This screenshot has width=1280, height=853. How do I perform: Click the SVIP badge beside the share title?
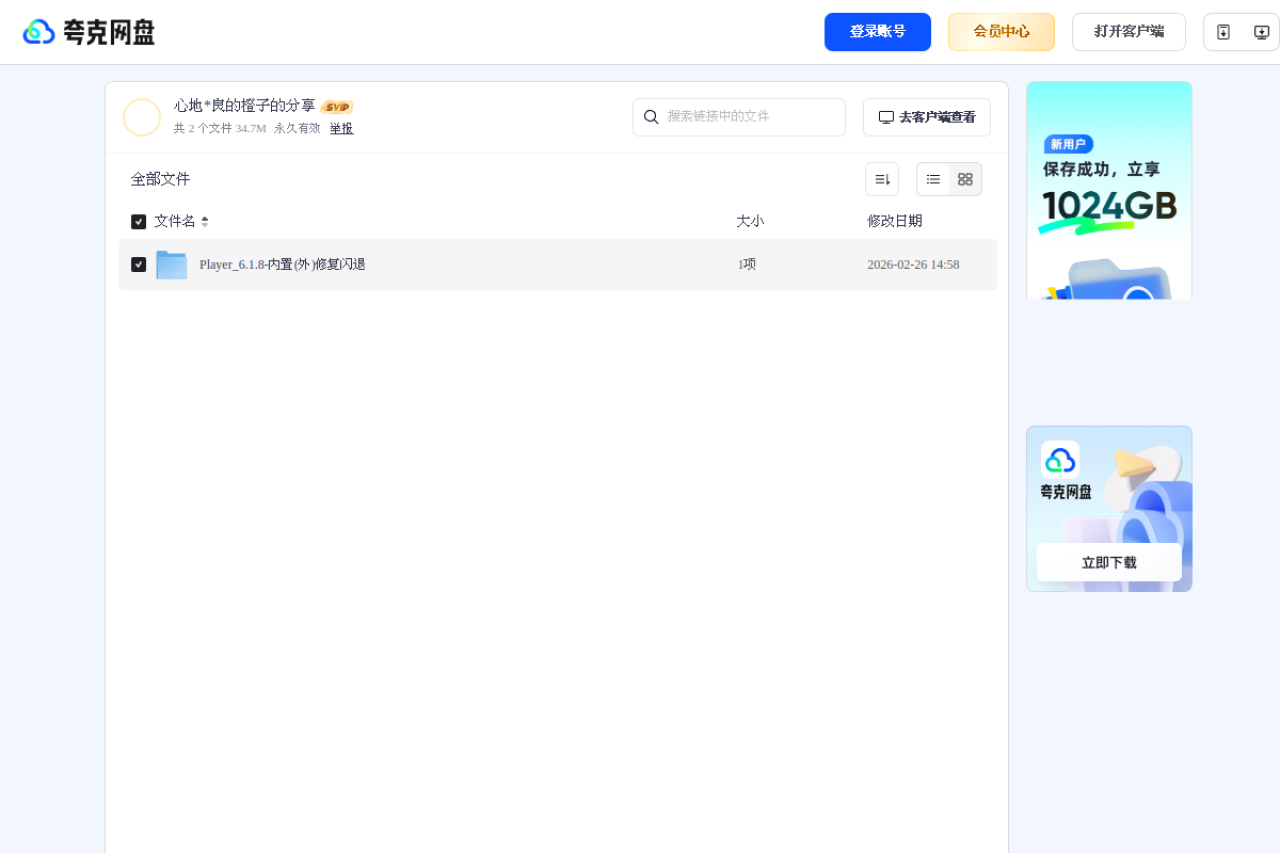coord(337,106)
